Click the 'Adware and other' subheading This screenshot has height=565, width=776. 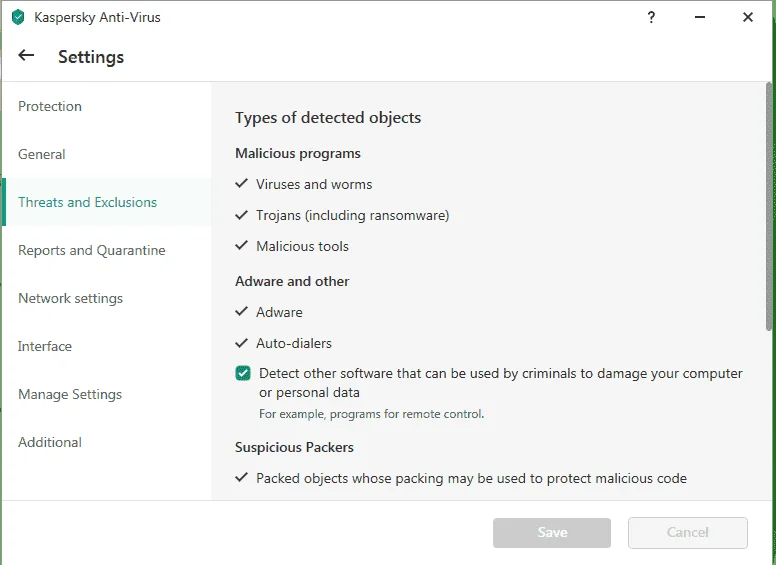pyautogui.click(x=292, y=282)
